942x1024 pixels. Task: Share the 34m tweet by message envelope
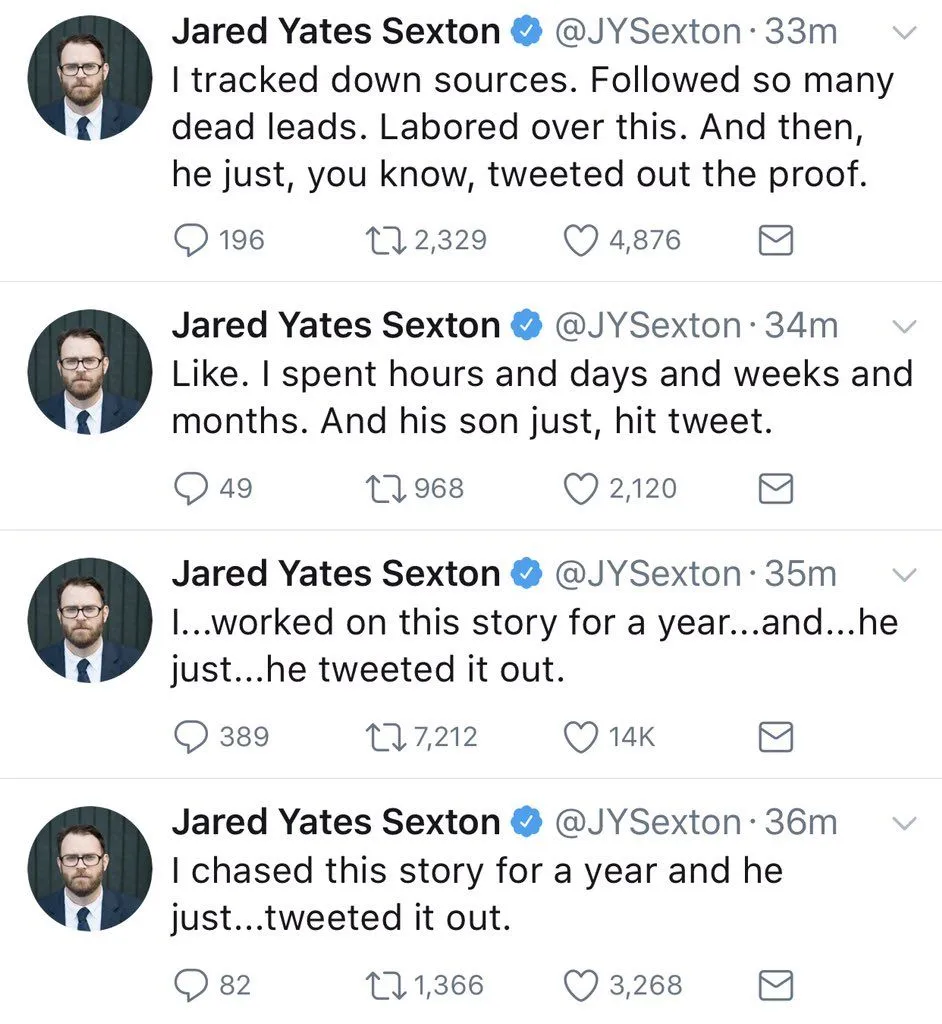click(x=777, y=488)
